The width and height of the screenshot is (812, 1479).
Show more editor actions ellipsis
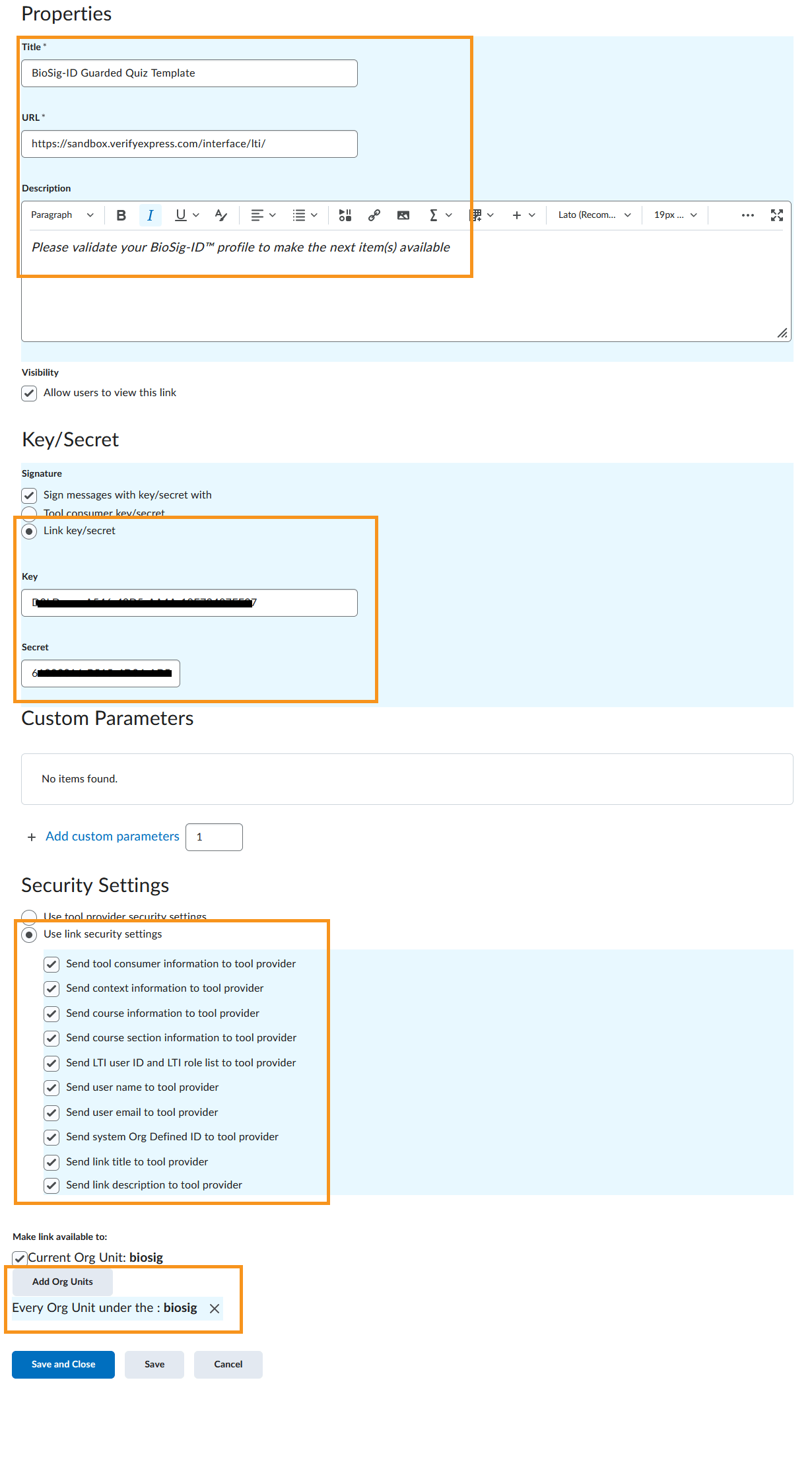pos(748,215)
